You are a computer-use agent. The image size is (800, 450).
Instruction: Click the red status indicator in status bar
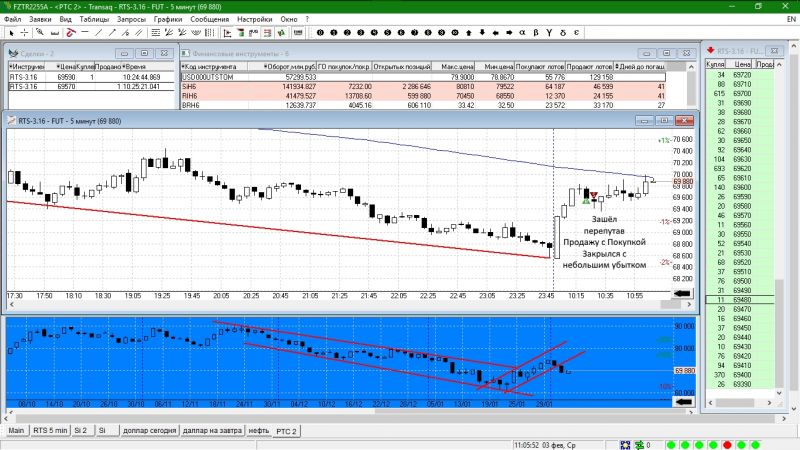point(727,445)
